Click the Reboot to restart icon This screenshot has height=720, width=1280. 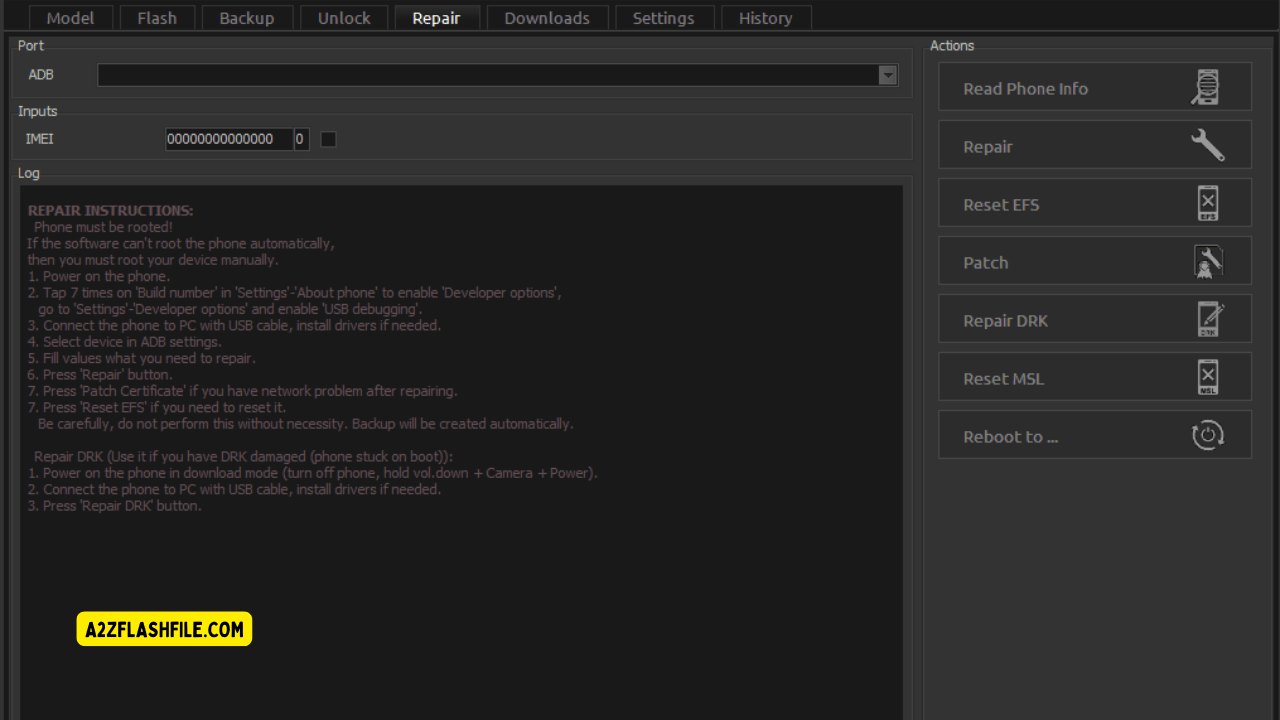point(1207,434)
